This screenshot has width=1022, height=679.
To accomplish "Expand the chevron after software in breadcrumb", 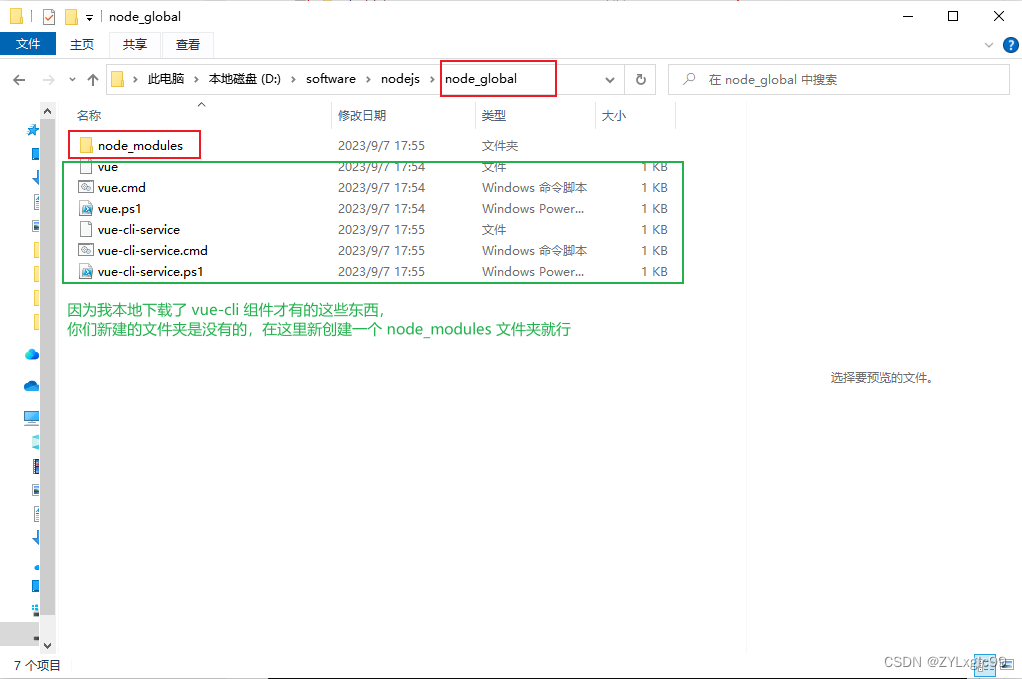I will click(x=368, y=79).
